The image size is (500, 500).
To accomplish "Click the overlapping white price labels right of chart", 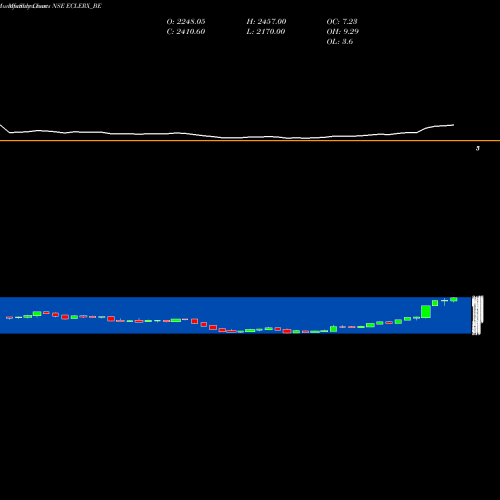I will tap(477, 315).
